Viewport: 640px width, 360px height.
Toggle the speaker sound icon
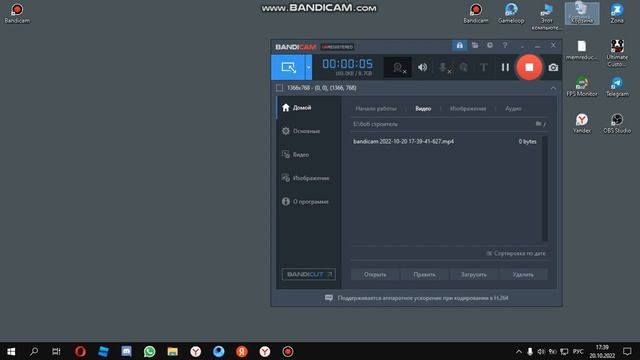(422, 67)
